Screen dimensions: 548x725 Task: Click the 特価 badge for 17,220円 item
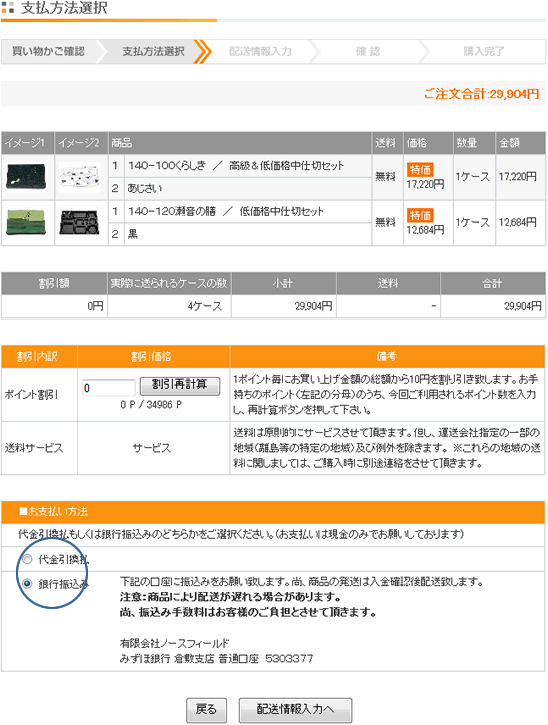420,170
